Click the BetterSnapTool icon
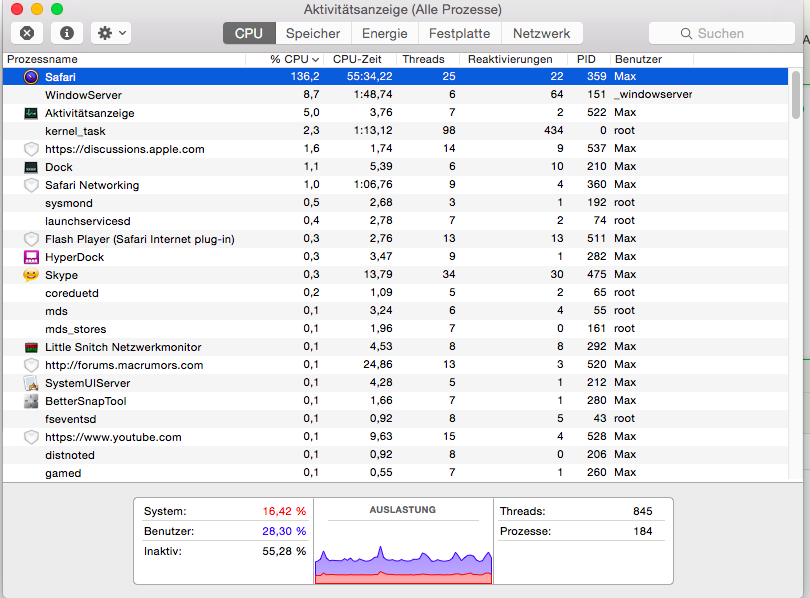This screenshot has width=810, height=598. [31, 401]
